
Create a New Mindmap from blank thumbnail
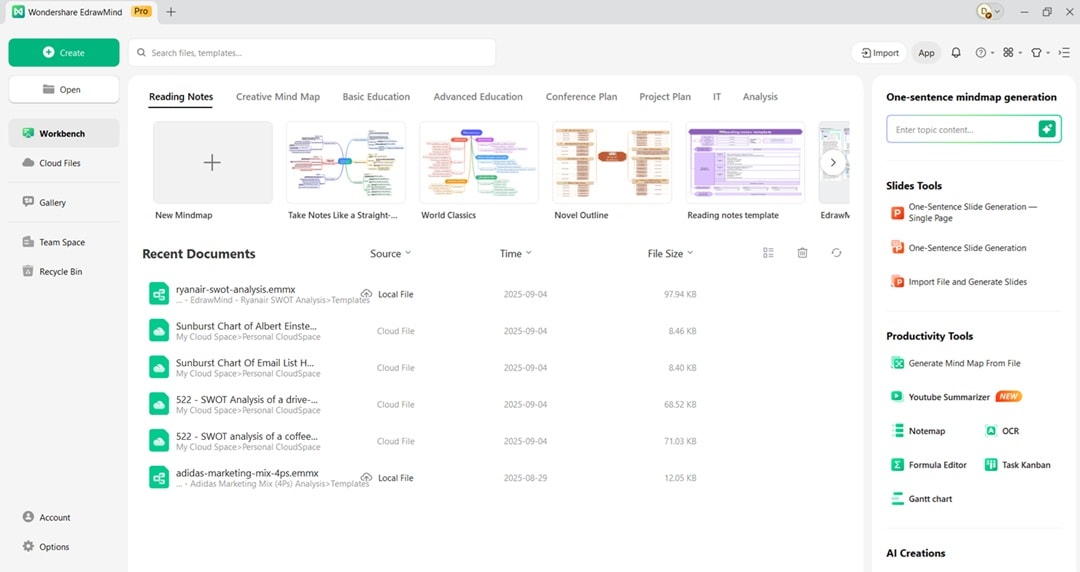coord(213,162)
